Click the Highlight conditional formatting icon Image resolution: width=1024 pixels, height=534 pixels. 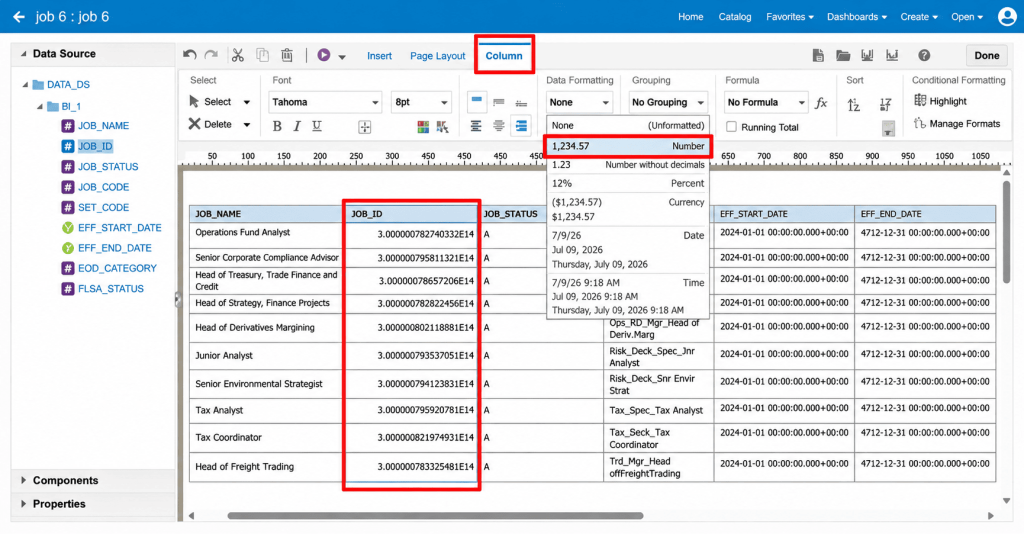pyautogui.click(x=920, y=101)
